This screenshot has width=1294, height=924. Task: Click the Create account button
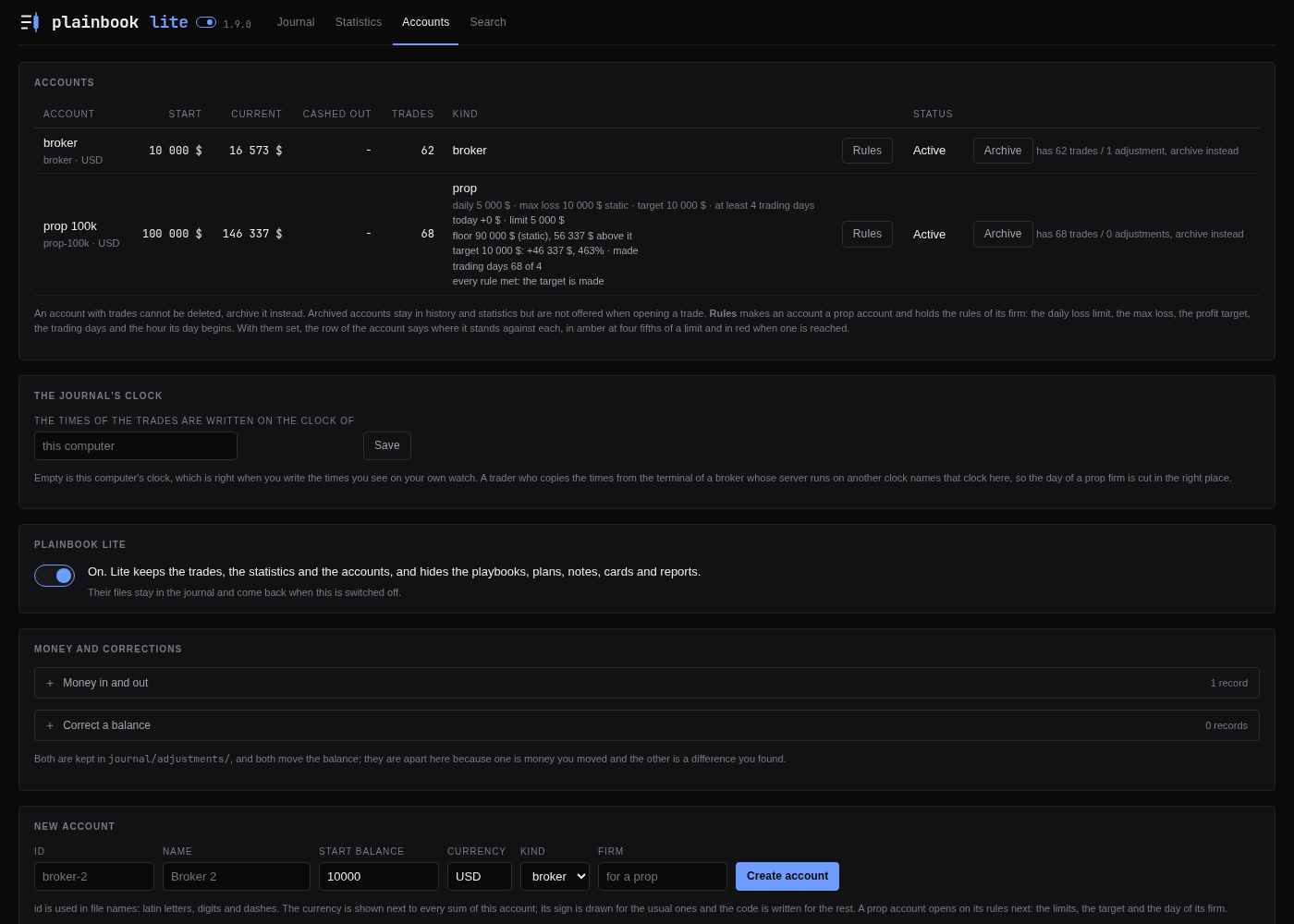click(x=787, y=876)
